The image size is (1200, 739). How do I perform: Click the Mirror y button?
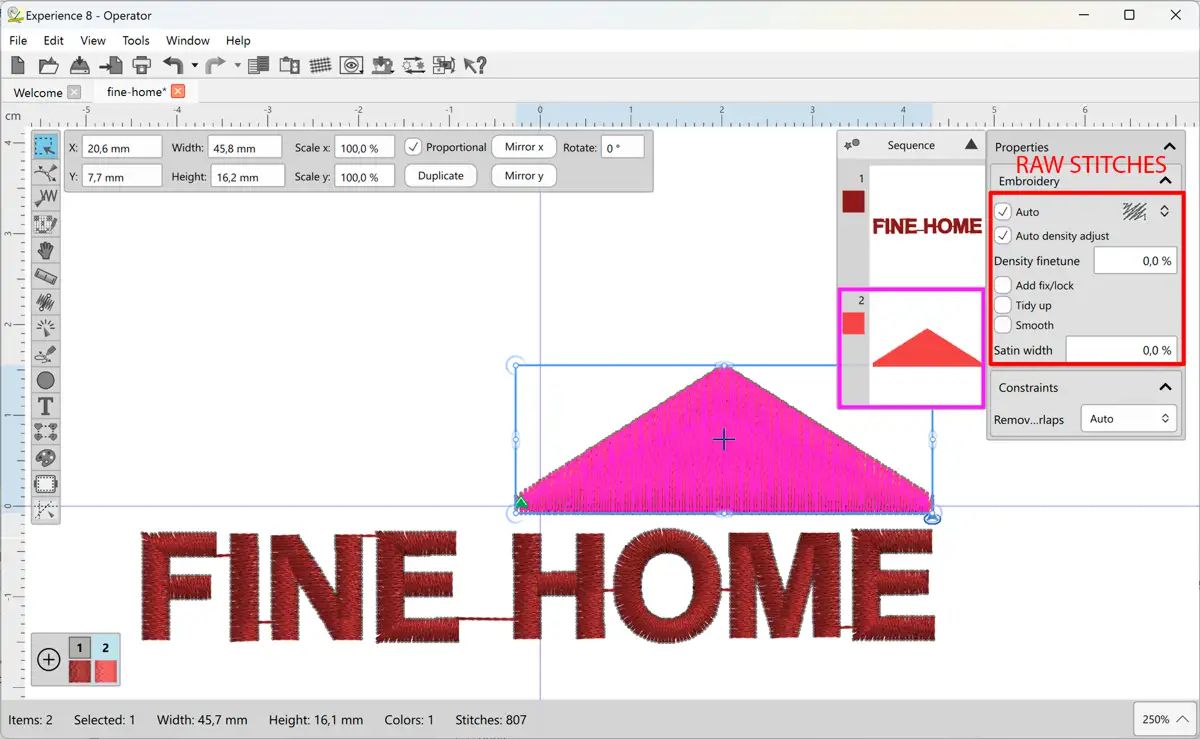click(x=524, y=176)
